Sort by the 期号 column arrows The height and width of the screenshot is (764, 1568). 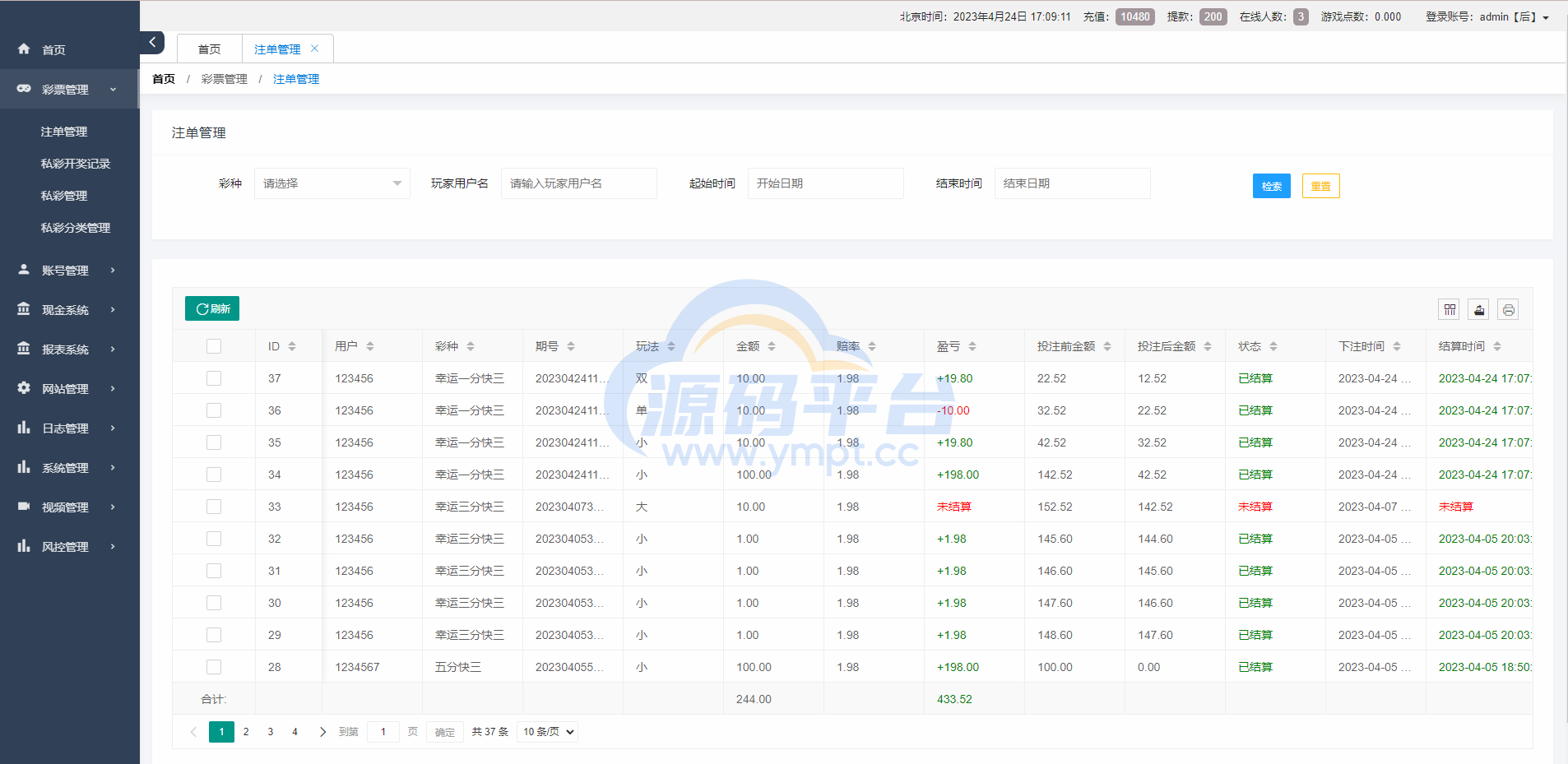tap(571, 346)
